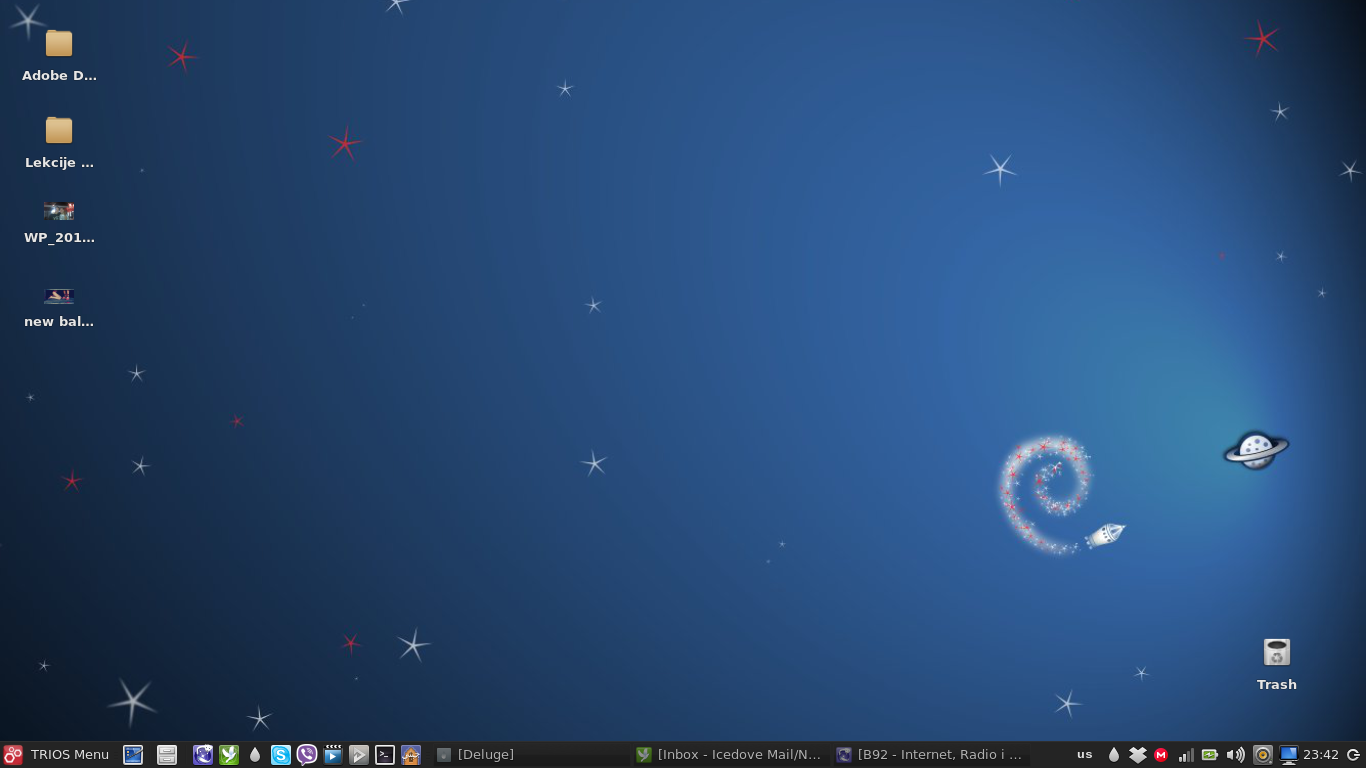This screenshot has height=768, width=1366.
Task: Launch Icedove mail from the quick launcher
Action: point(229,755)
